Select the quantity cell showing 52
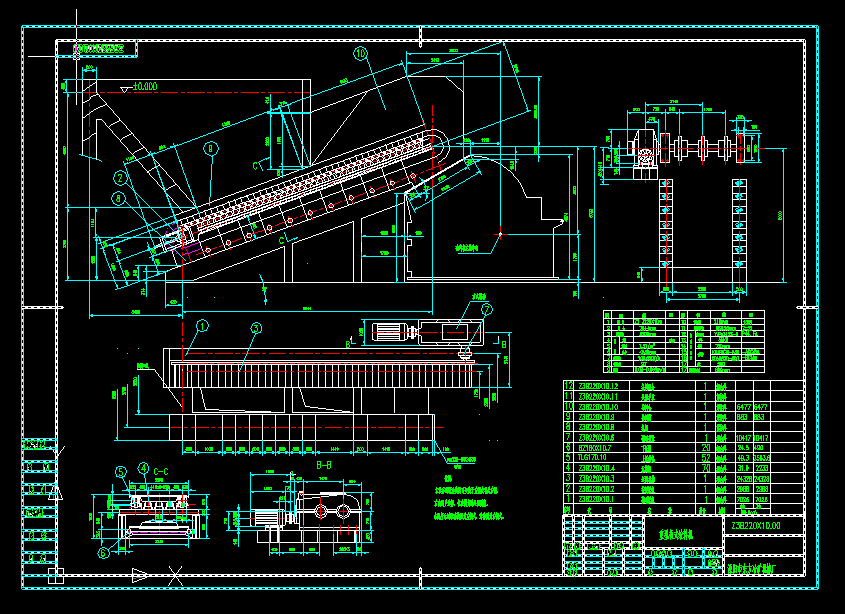 704,459
